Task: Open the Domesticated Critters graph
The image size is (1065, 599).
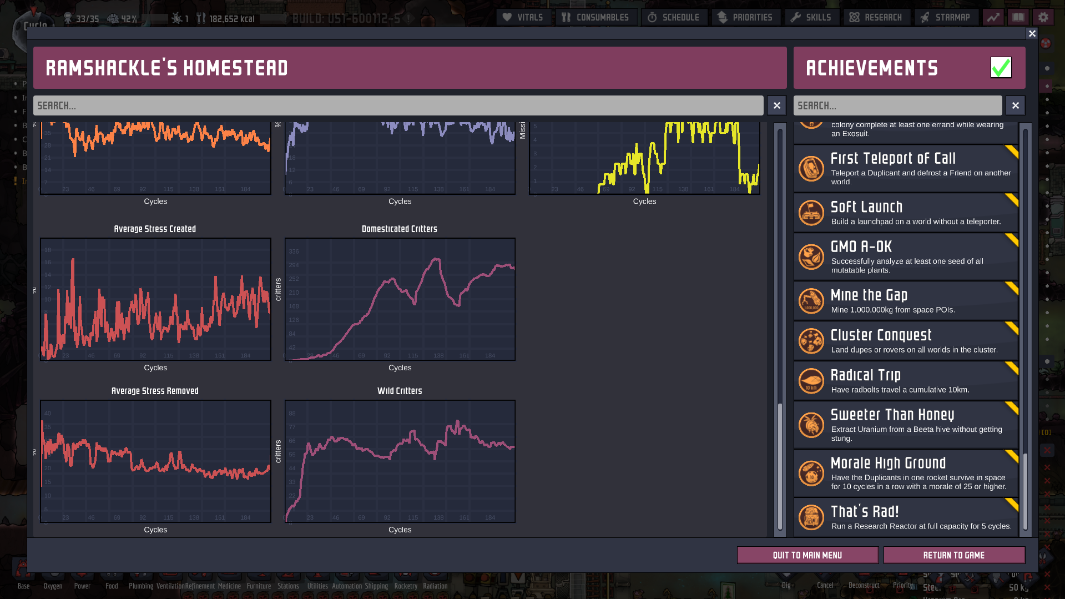Action: pyautogui.click(x=400, y=299)
